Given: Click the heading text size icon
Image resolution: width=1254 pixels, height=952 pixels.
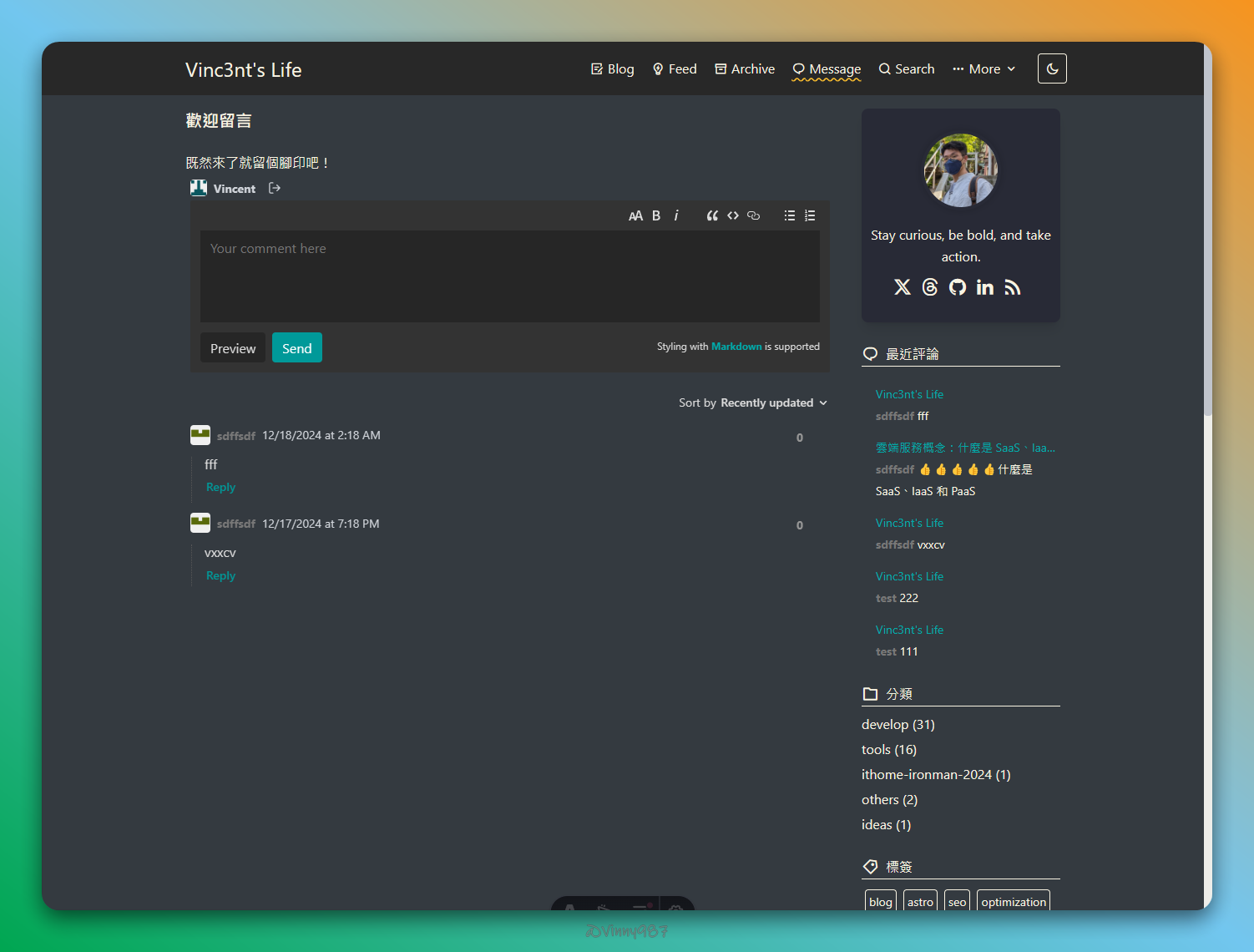Looking at the screenshot, I should [x=635, y=215].
